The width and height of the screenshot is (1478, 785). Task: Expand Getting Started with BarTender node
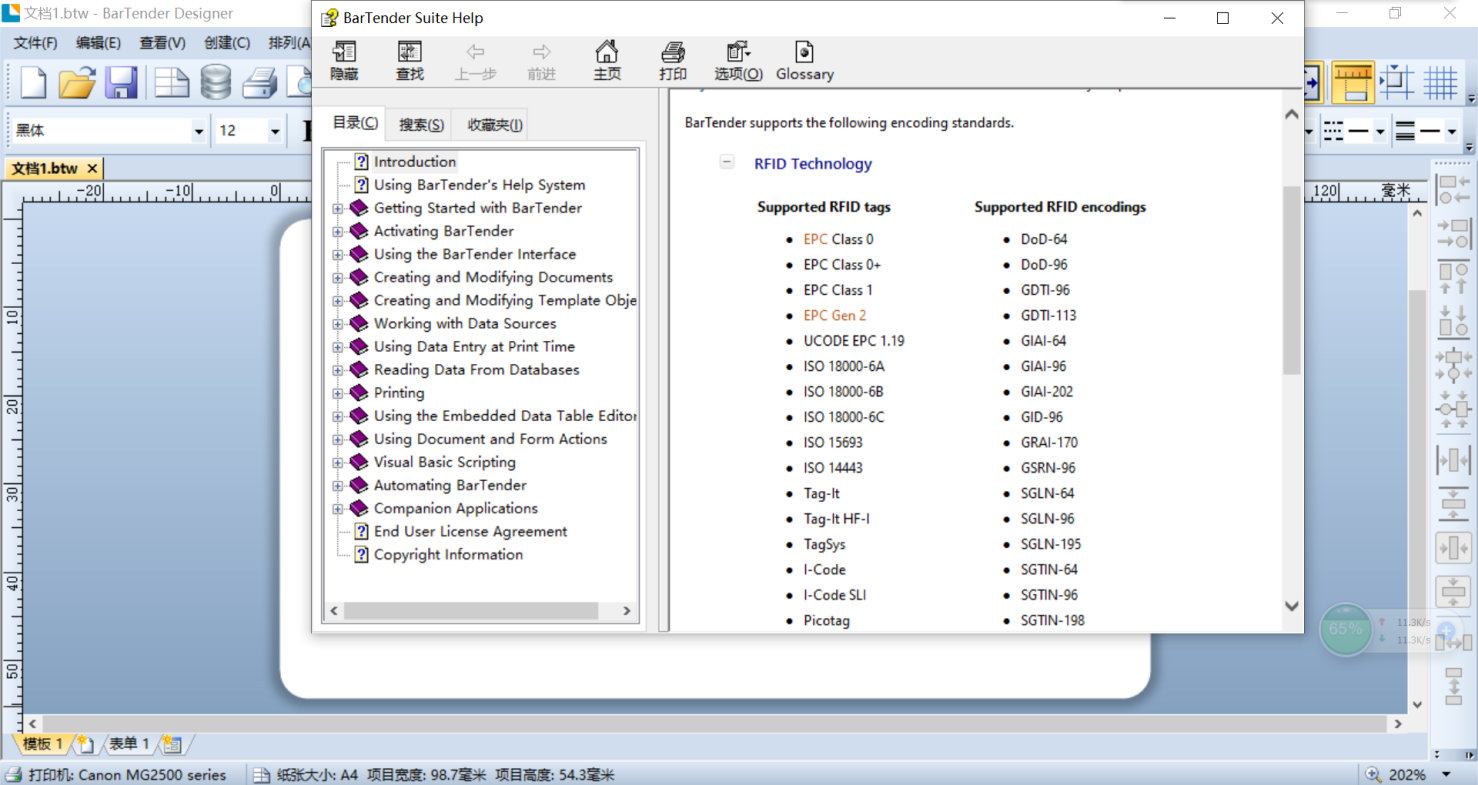coord(338,209)
